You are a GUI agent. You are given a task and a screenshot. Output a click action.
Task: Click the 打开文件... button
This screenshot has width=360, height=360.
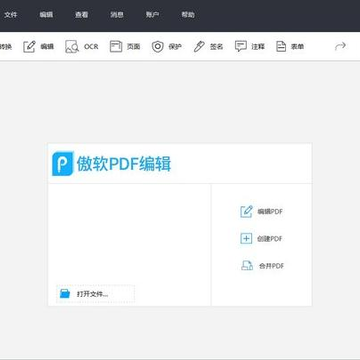pos(96,294)
